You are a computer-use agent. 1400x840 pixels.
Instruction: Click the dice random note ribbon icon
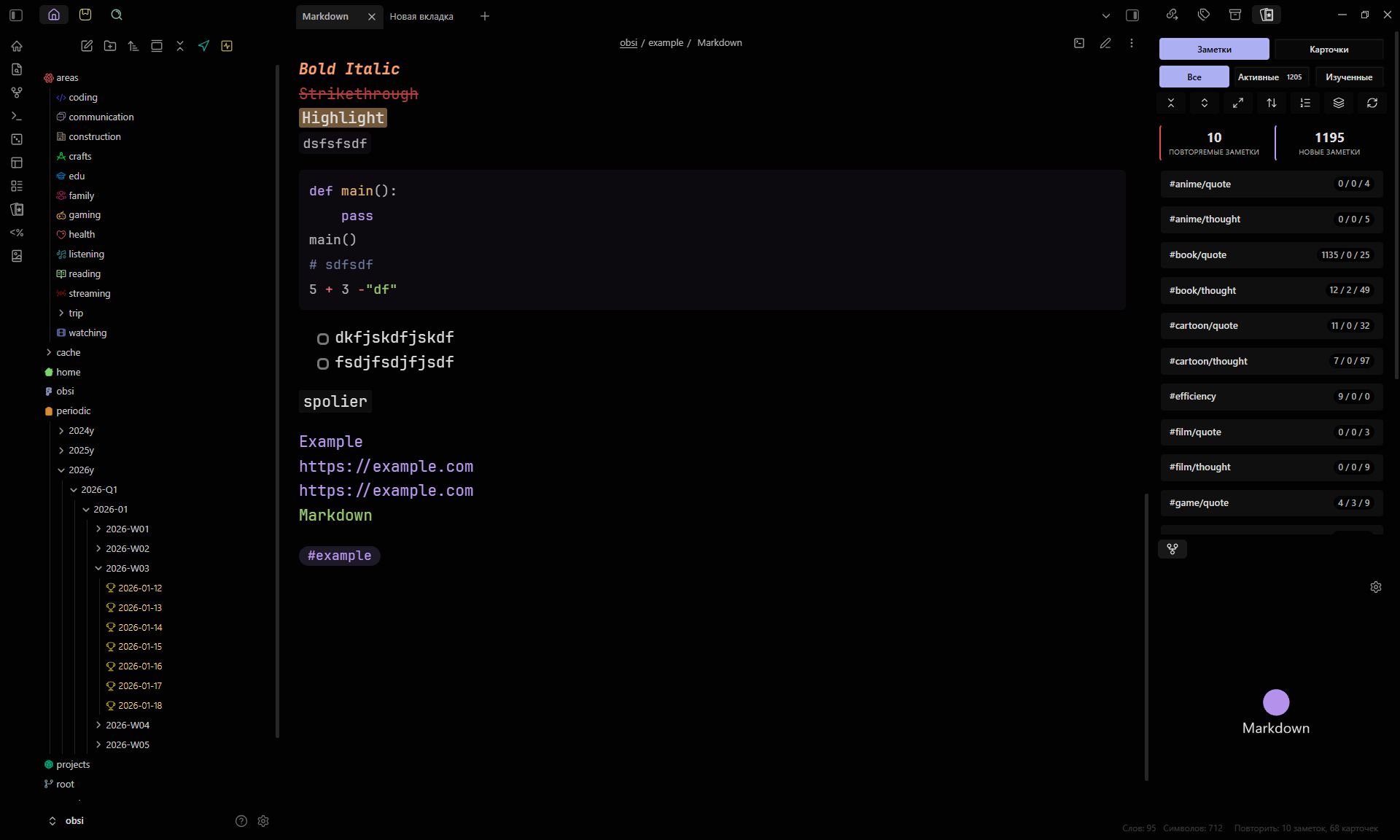click(x=17, y=139)
